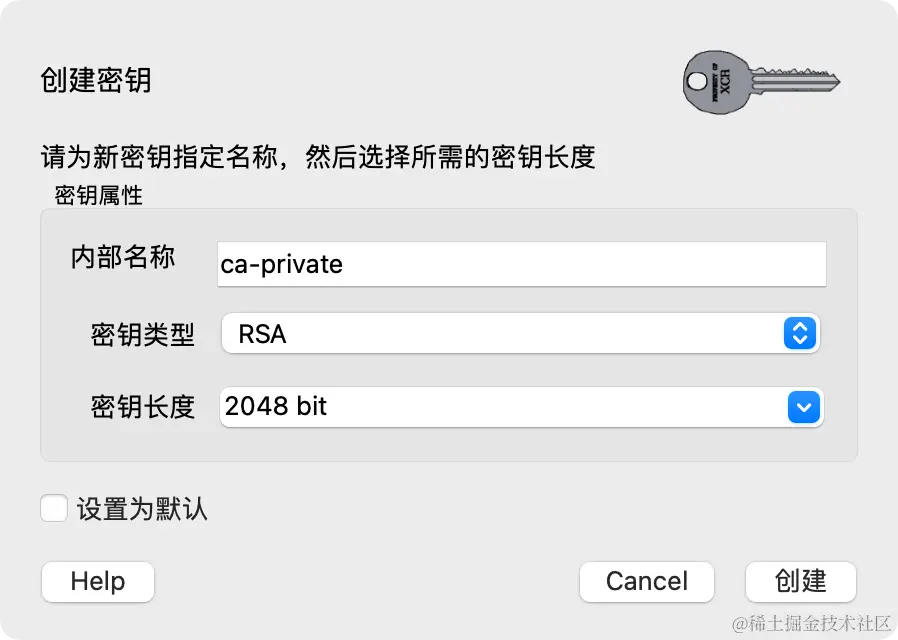Click the 密钥类型 label
This screenshot has width=898, height=640.
(142, 334)
